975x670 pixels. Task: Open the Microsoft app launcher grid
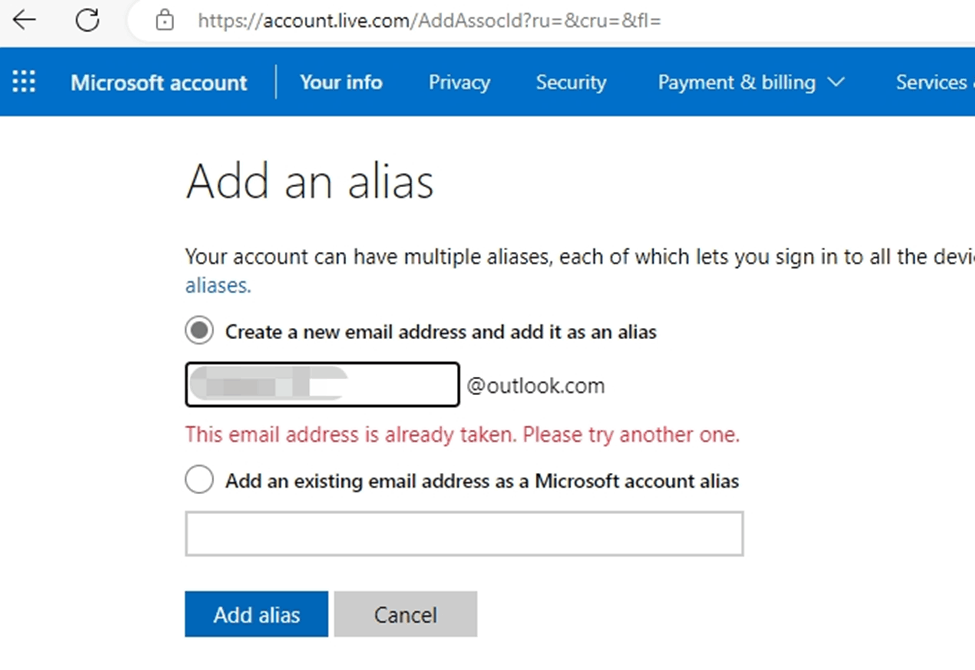24,81
